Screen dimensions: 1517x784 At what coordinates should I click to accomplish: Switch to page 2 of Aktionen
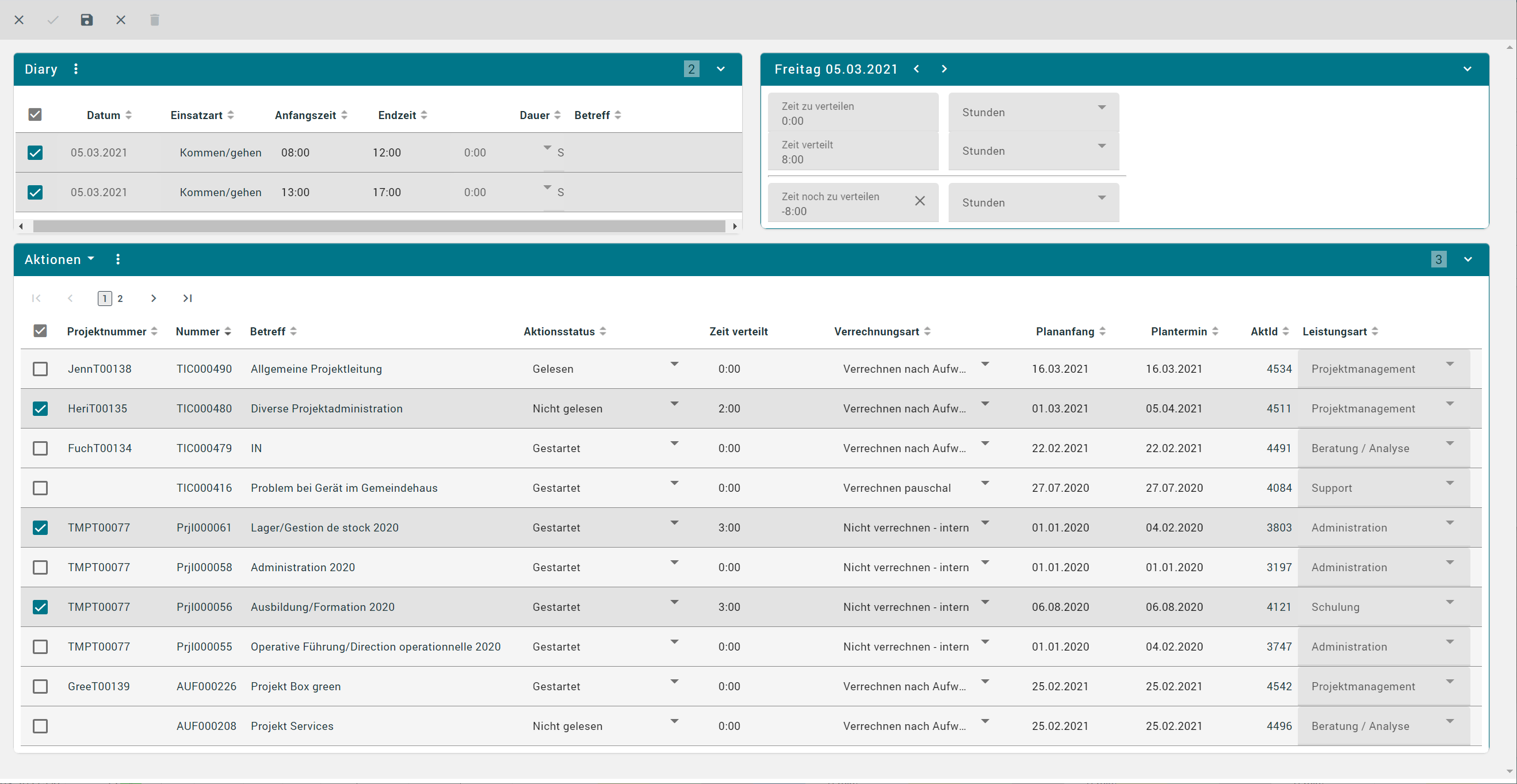point(120,299)
